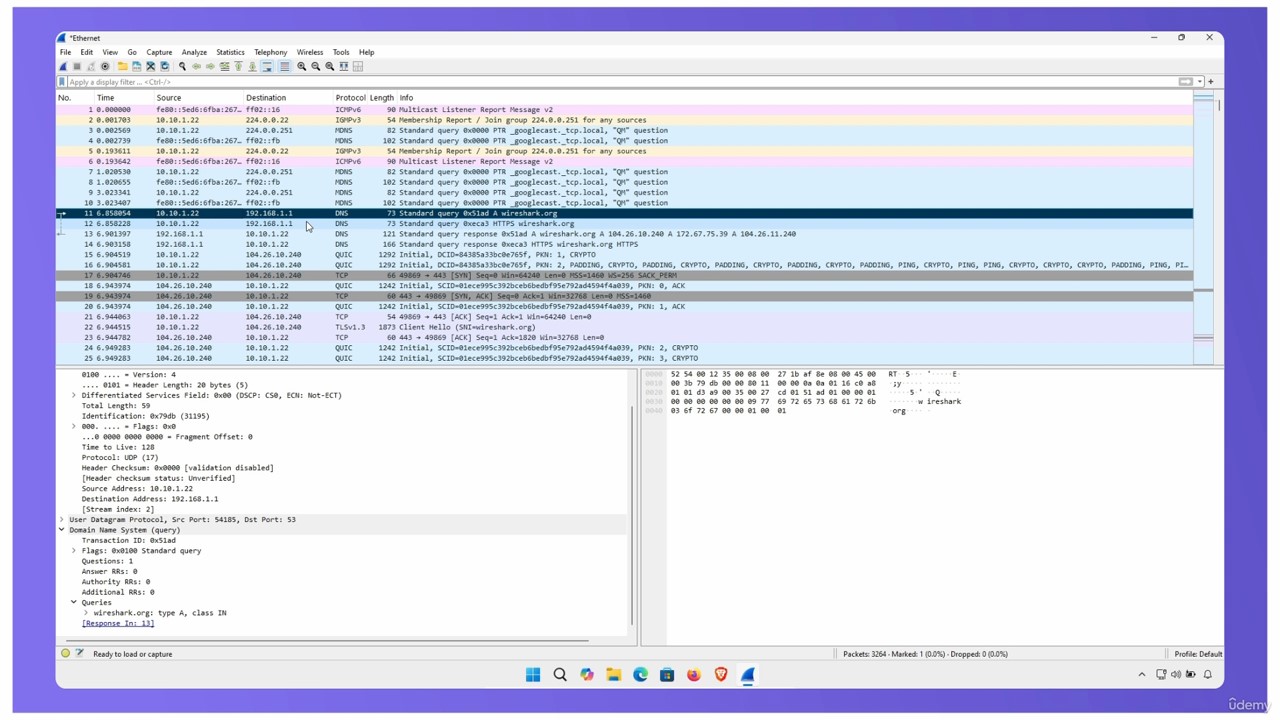The image size is (1280, 720).
Task: Go back in packet history
Action: click(196, 67)
